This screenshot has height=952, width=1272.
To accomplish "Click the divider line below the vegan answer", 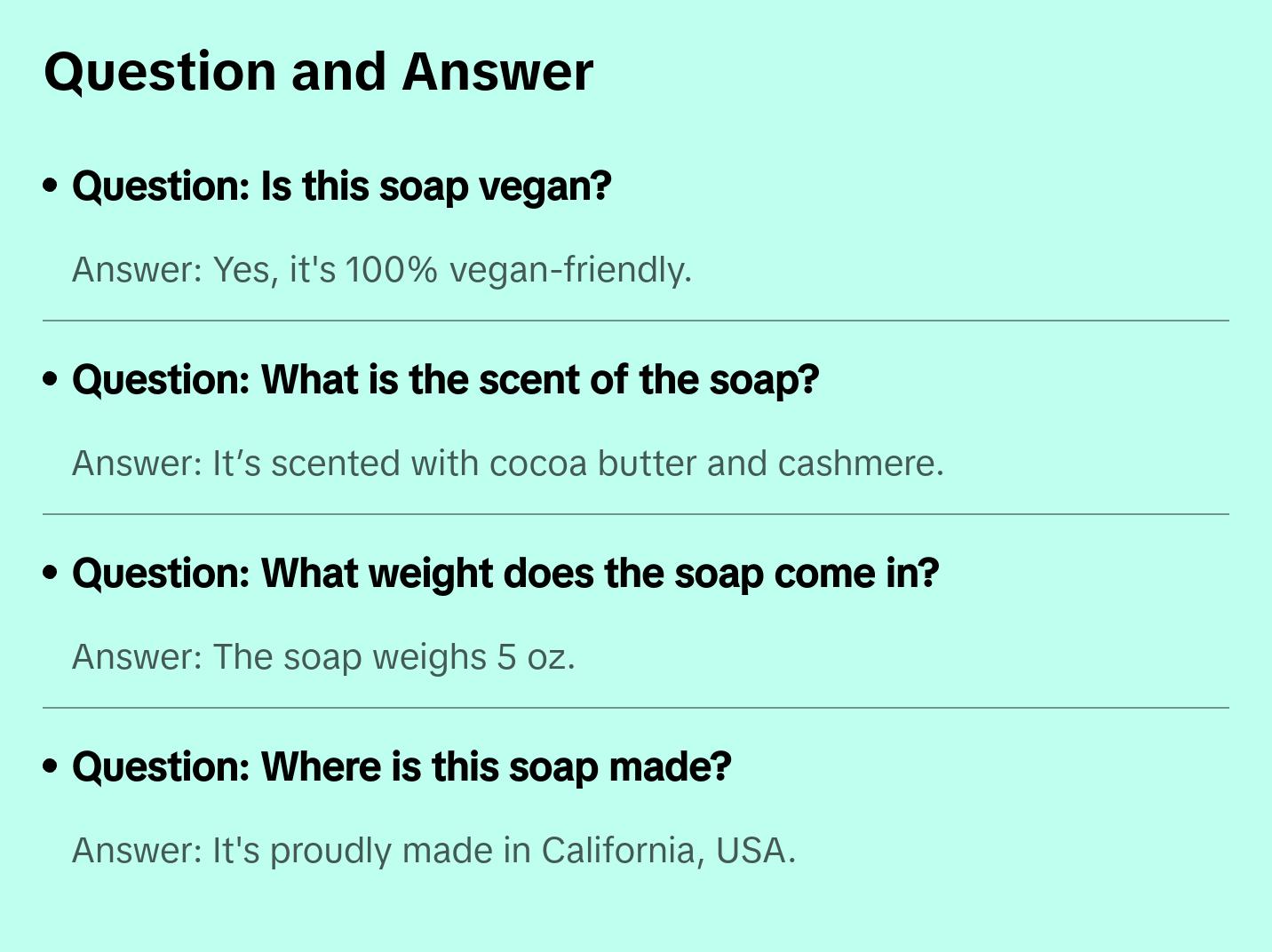I will tap(635, 321).
